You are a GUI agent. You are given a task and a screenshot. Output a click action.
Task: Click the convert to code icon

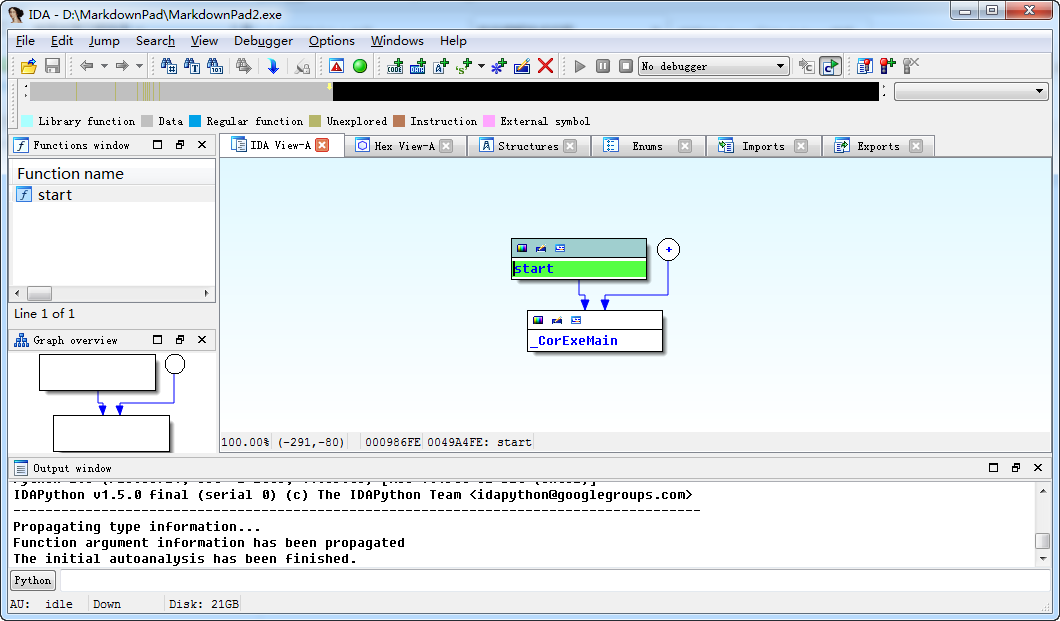coord(395,66)
